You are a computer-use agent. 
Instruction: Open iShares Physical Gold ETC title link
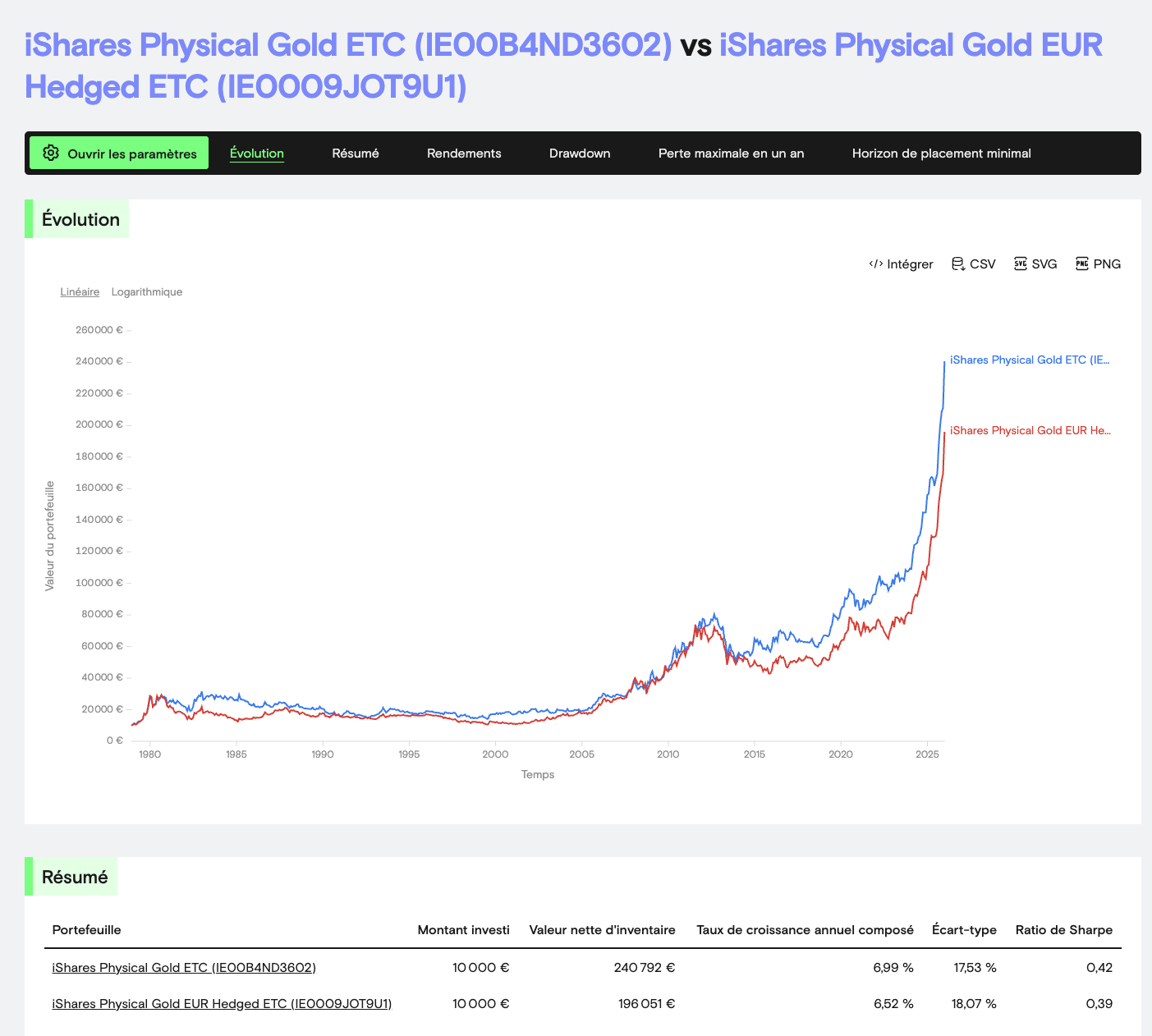pos(348,44)
